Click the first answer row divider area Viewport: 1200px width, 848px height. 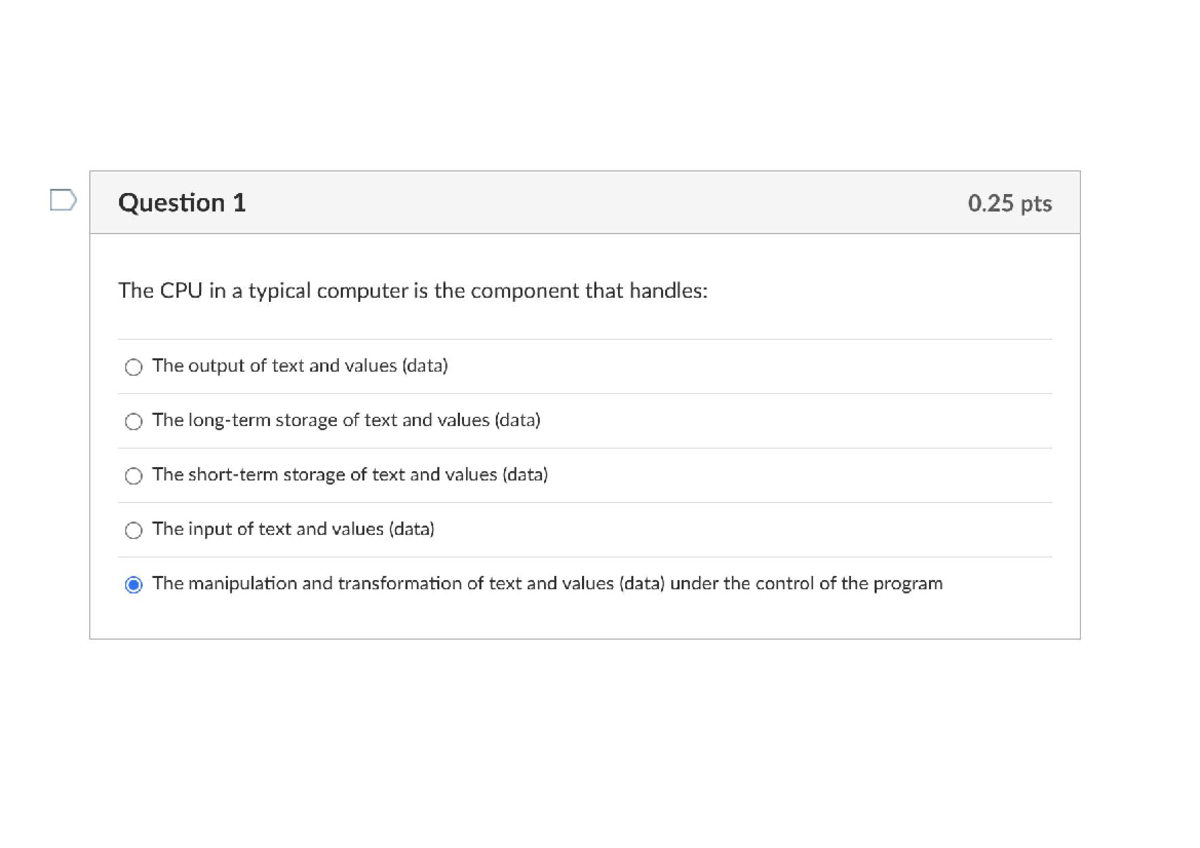coord(585,393)
